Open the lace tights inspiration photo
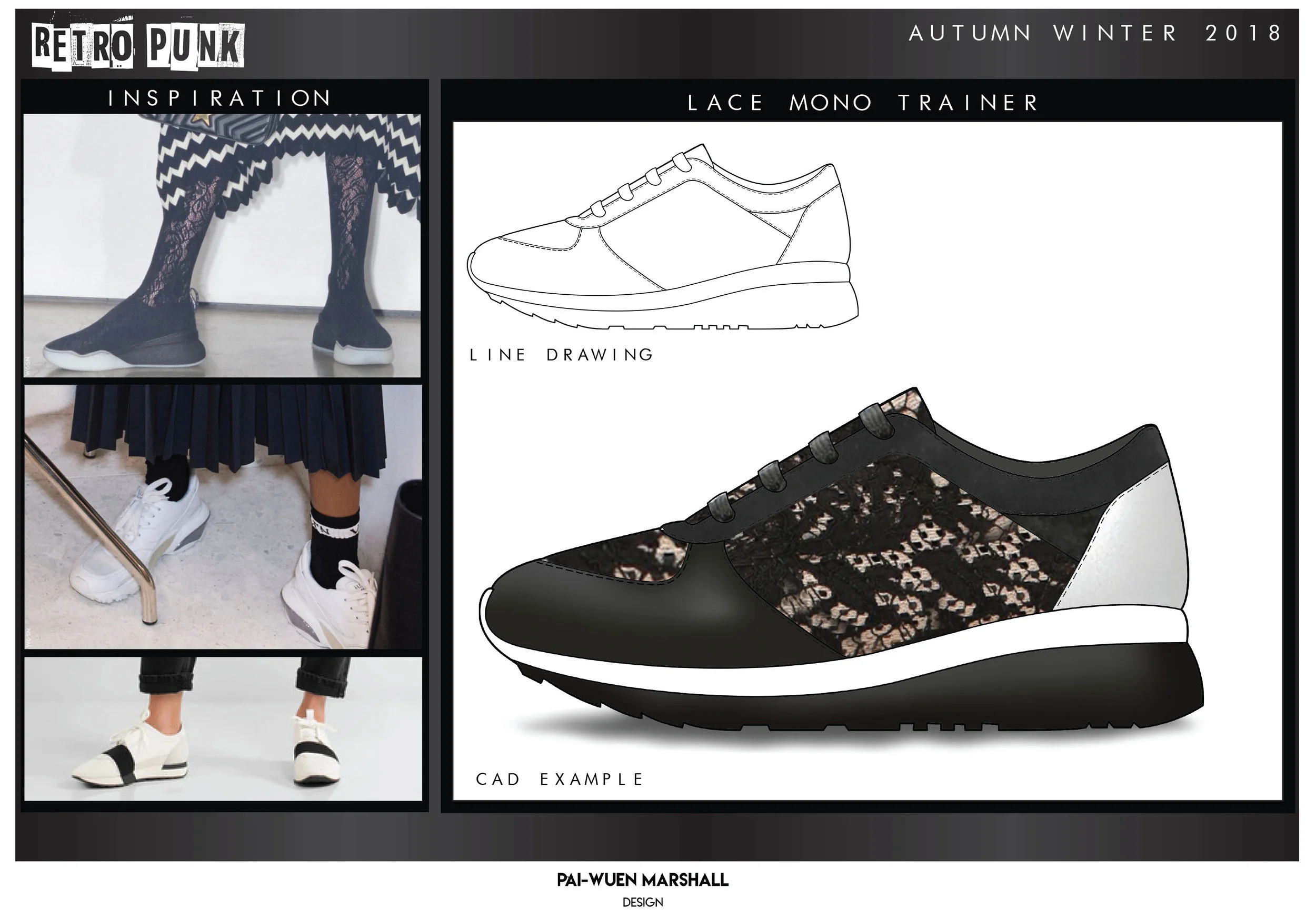 pyautogui.click(x=222, y=245)
